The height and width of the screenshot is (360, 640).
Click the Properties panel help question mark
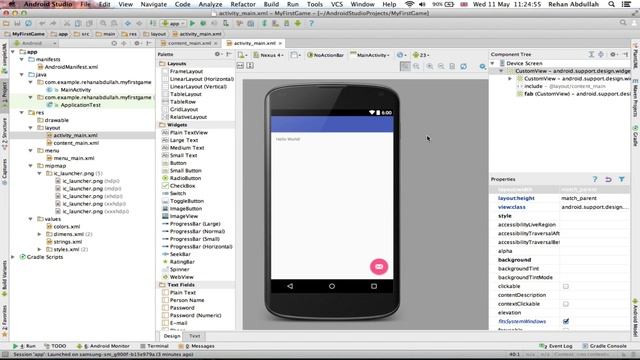(595, 179)
